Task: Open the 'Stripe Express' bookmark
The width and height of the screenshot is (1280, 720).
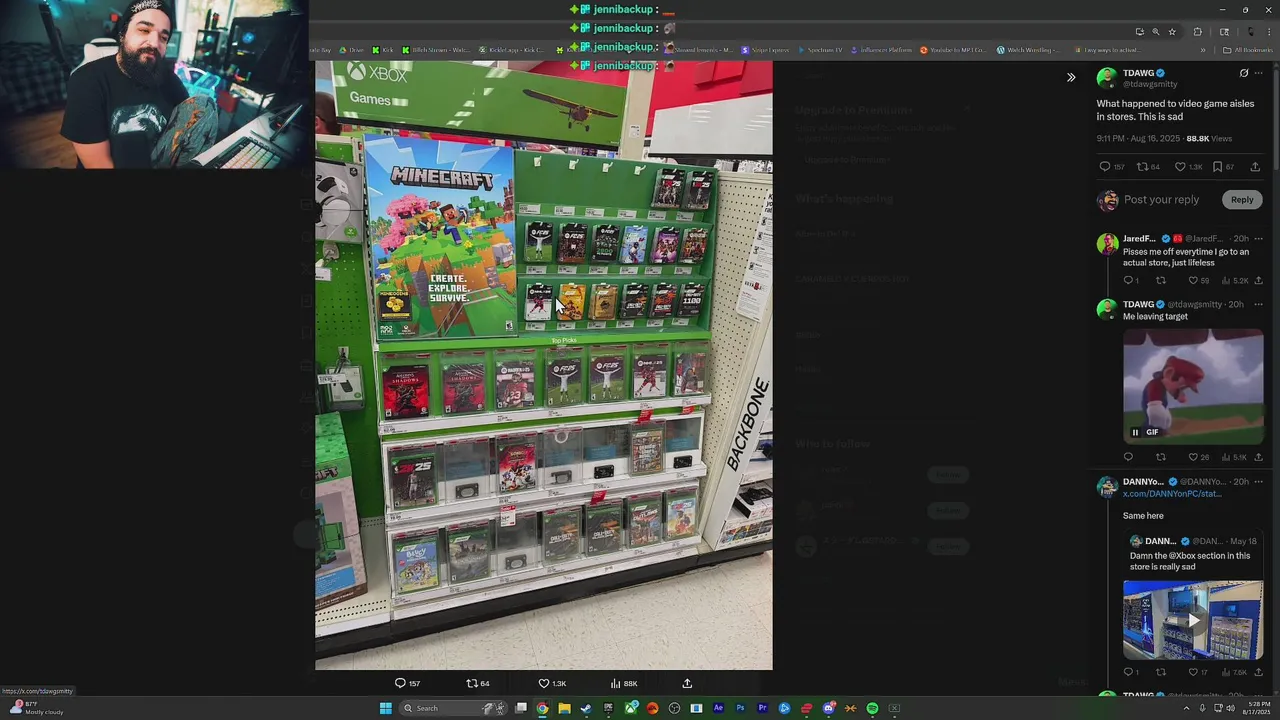Action: click(765, 50)
